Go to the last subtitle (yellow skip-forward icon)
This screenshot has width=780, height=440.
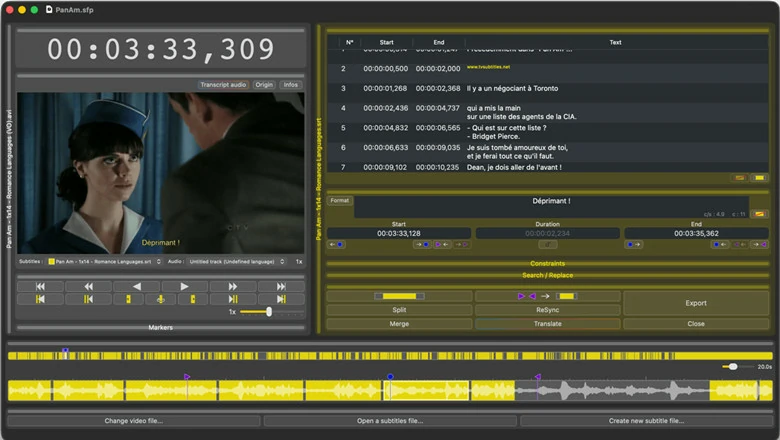coord(281,299)
